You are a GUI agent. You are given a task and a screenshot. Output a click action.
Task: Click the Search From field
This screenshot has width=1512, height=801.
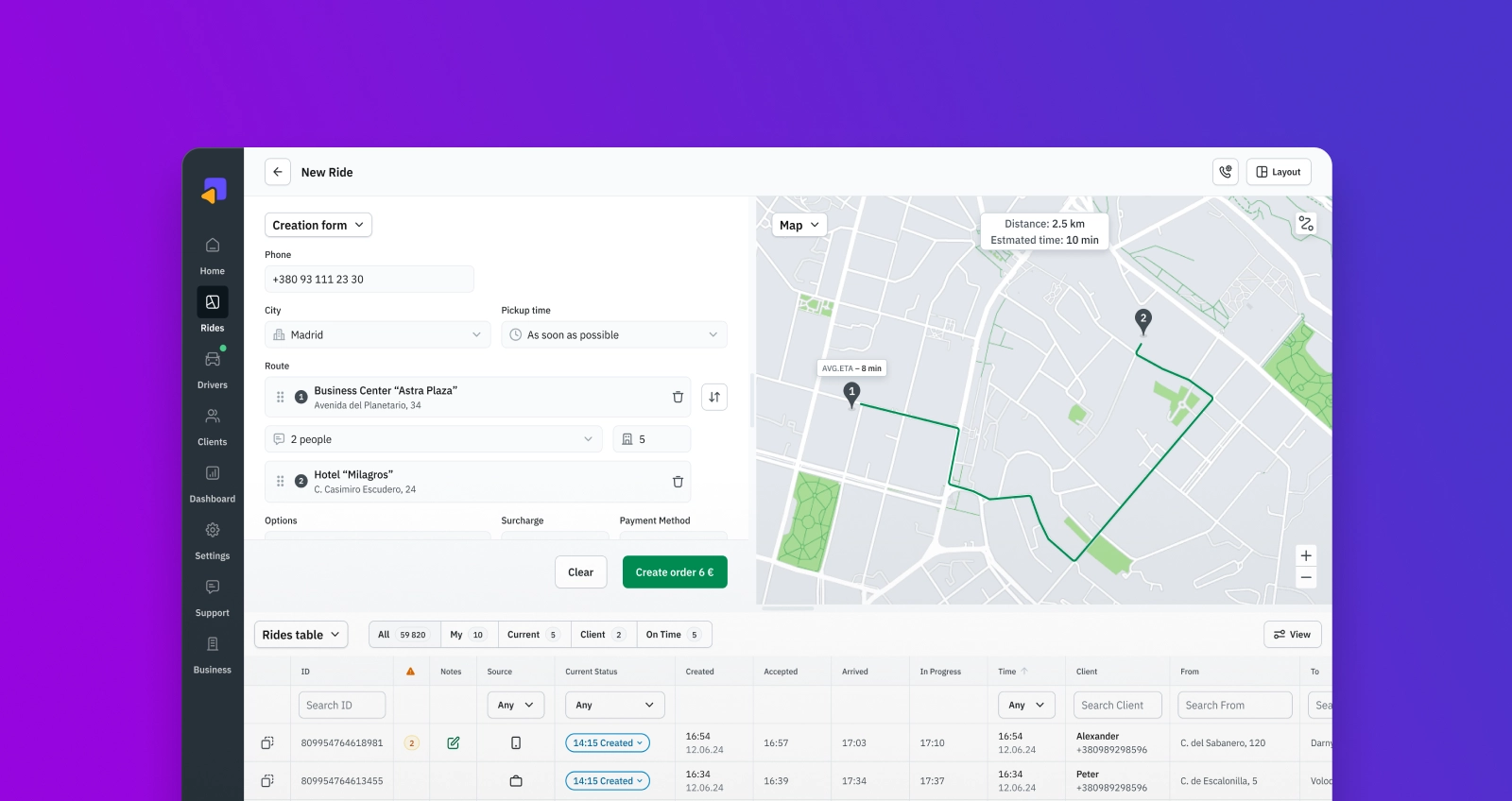click(1234, 705)
